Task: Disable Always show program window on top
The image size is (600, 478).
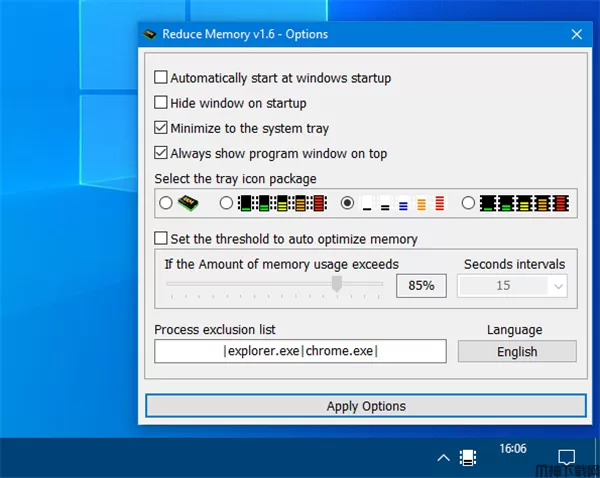Action: click(x=161, y=154)
